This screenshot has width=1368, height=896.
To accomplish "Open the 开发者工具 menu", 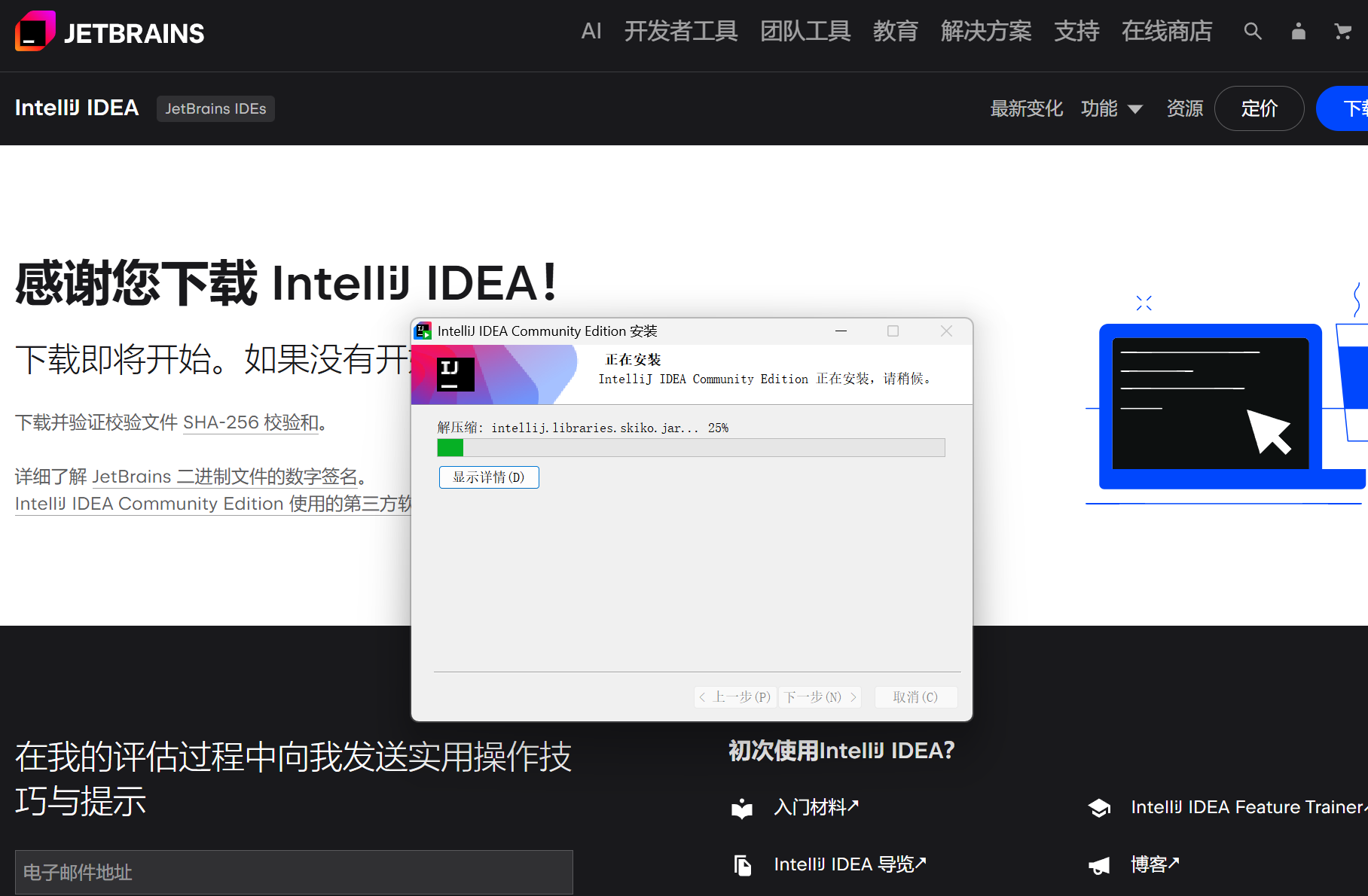I will 681,31.
